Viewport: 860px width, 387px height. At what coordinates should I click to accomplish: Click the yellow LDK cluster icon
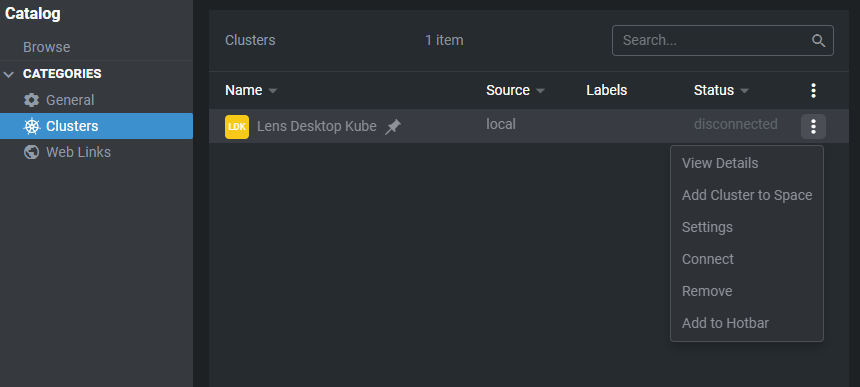237,127
